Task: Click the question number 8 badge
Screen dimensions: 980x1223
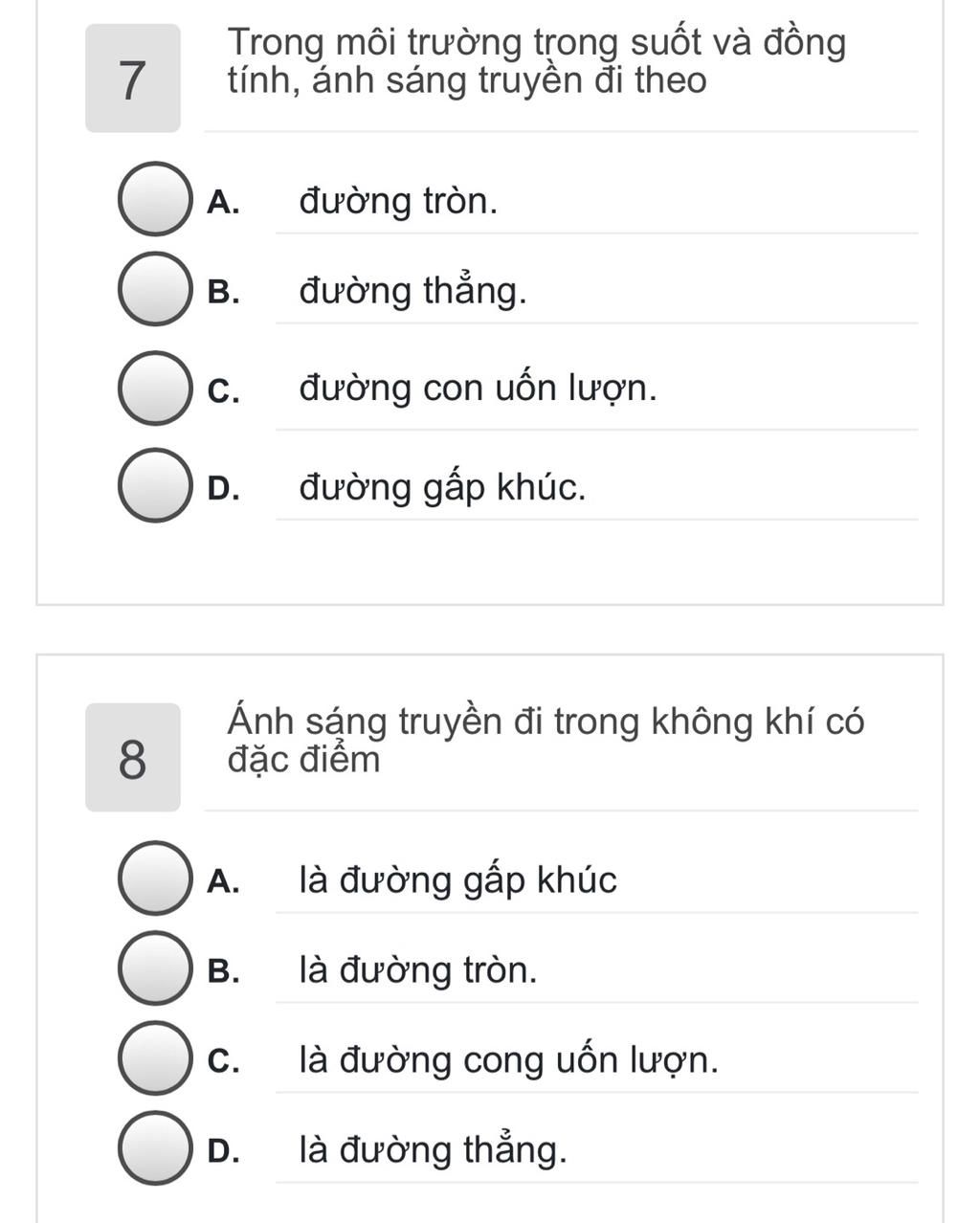Action: [133, 757]
